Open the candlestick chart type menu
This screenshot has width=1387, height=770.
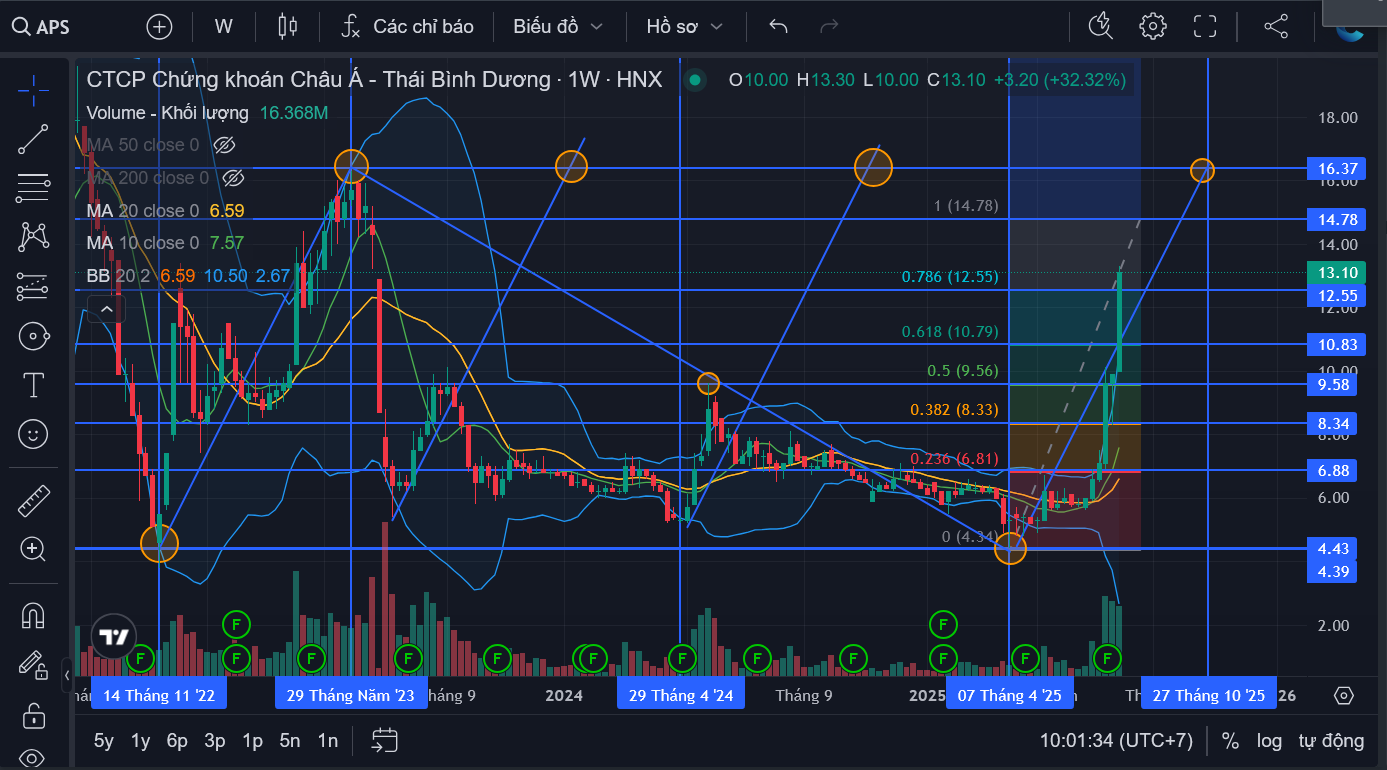(x=288, y=26)
